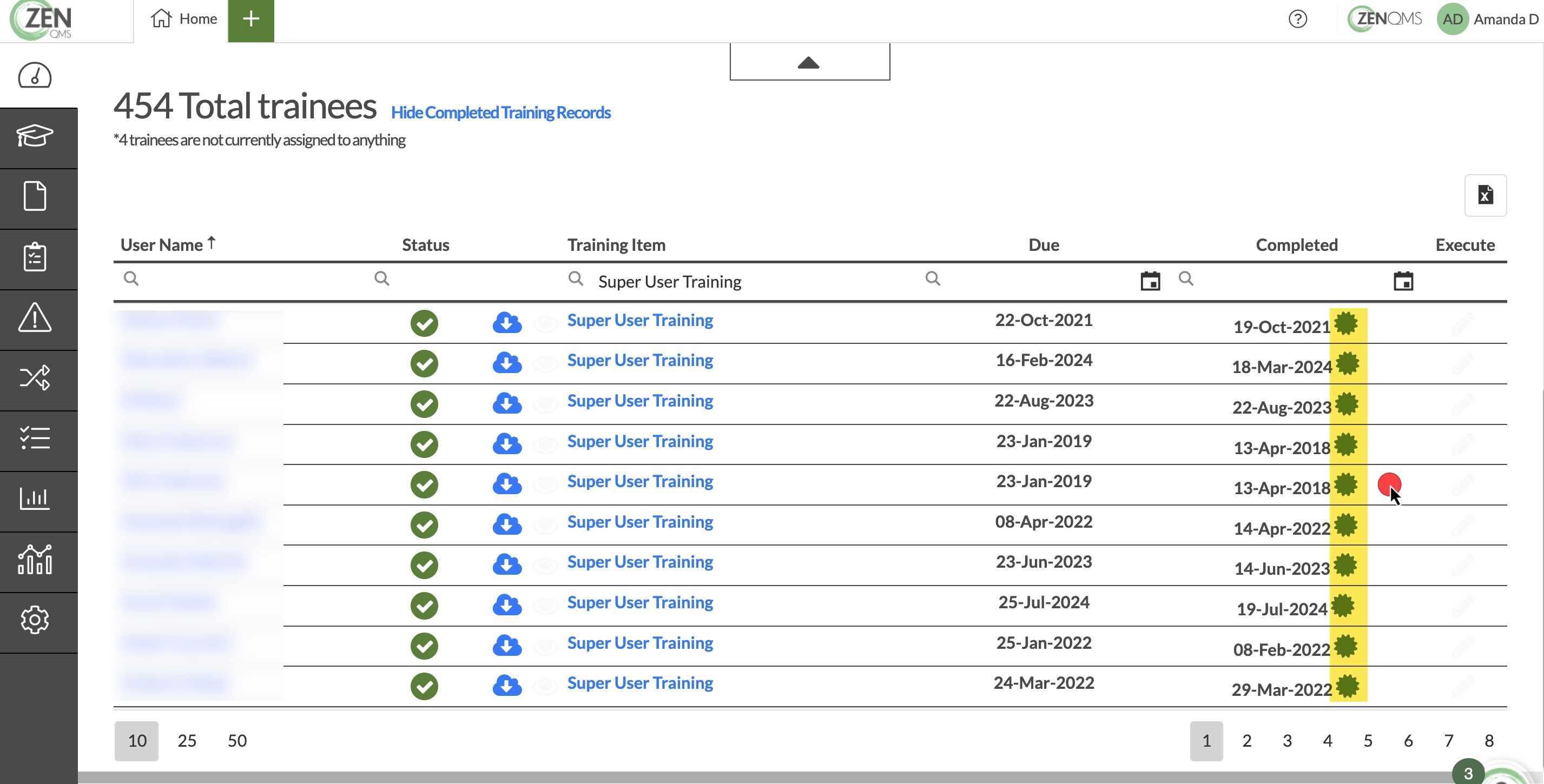Hide Completed Training Records link

(500, 112)
